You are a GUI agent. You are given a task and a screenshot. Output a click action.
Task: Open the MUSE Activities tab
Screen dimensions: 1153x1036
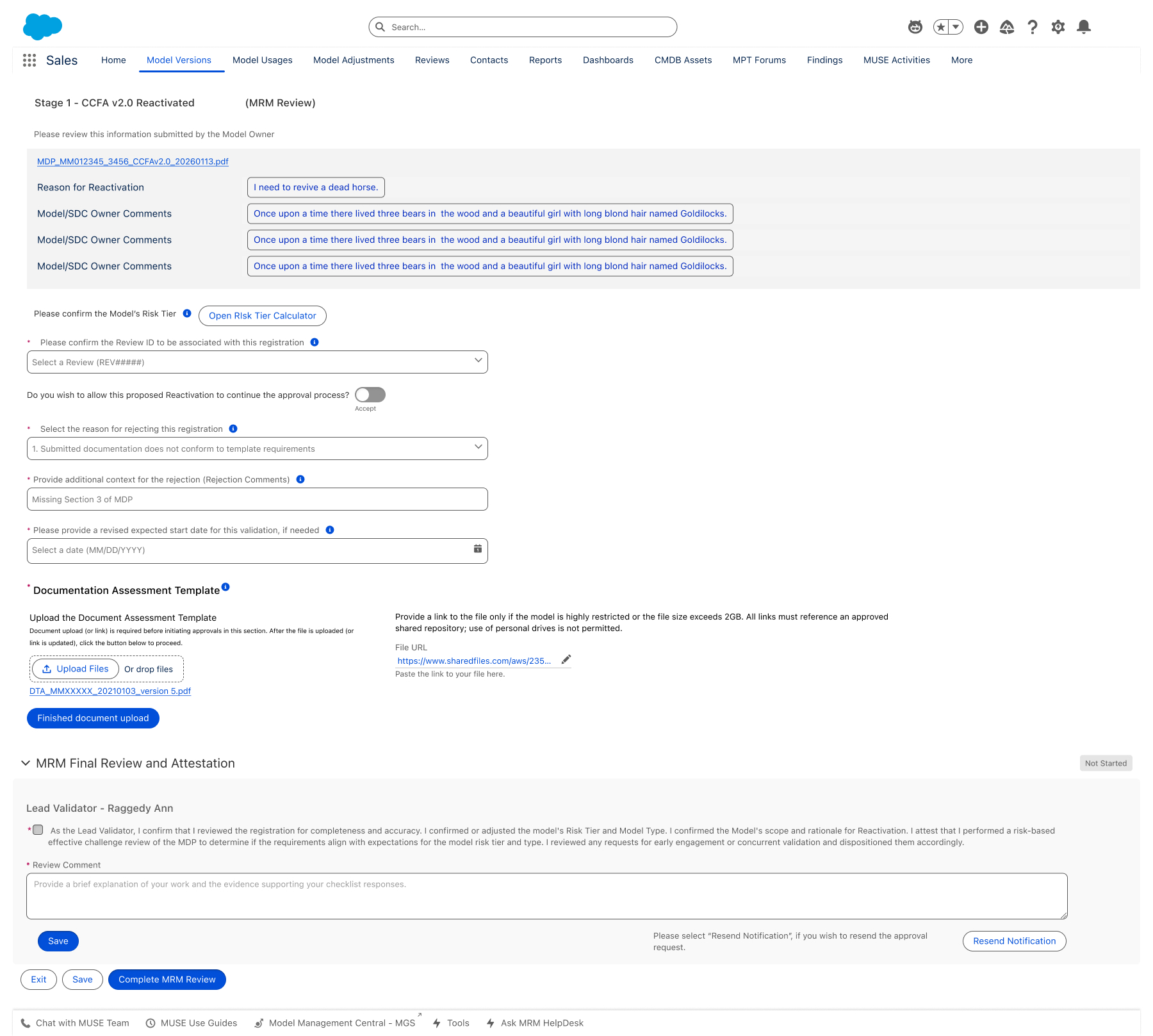click(x=896, y=60)
